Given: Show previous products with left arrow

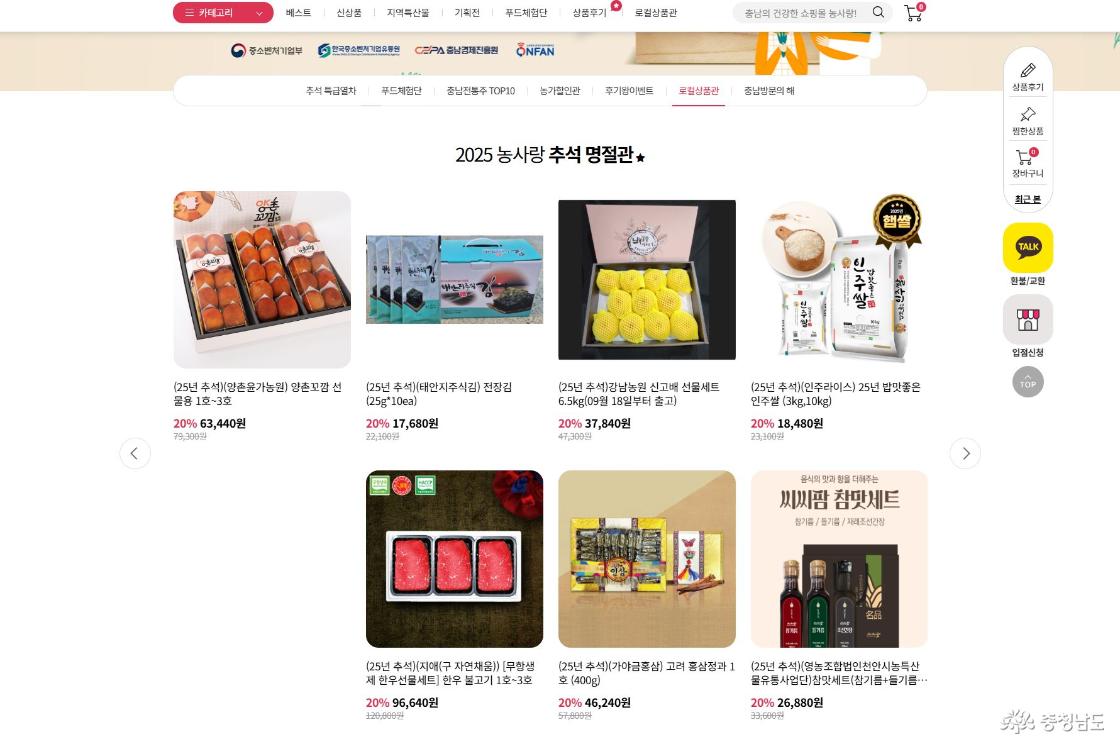Looking at the screenshot, I should click(134, 453).
